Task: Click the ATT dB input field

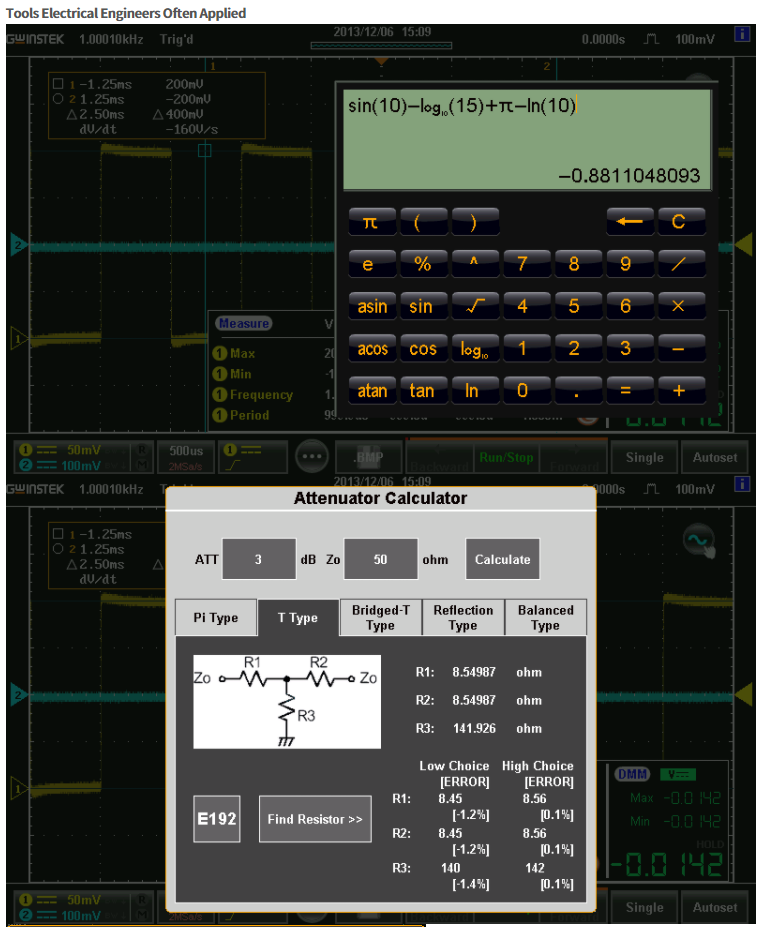Action: click(x=258, y=560)
